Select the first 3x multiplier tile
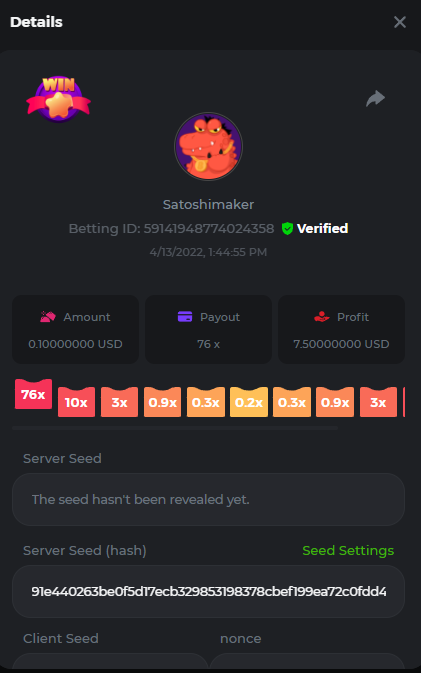 pos(119,402)
